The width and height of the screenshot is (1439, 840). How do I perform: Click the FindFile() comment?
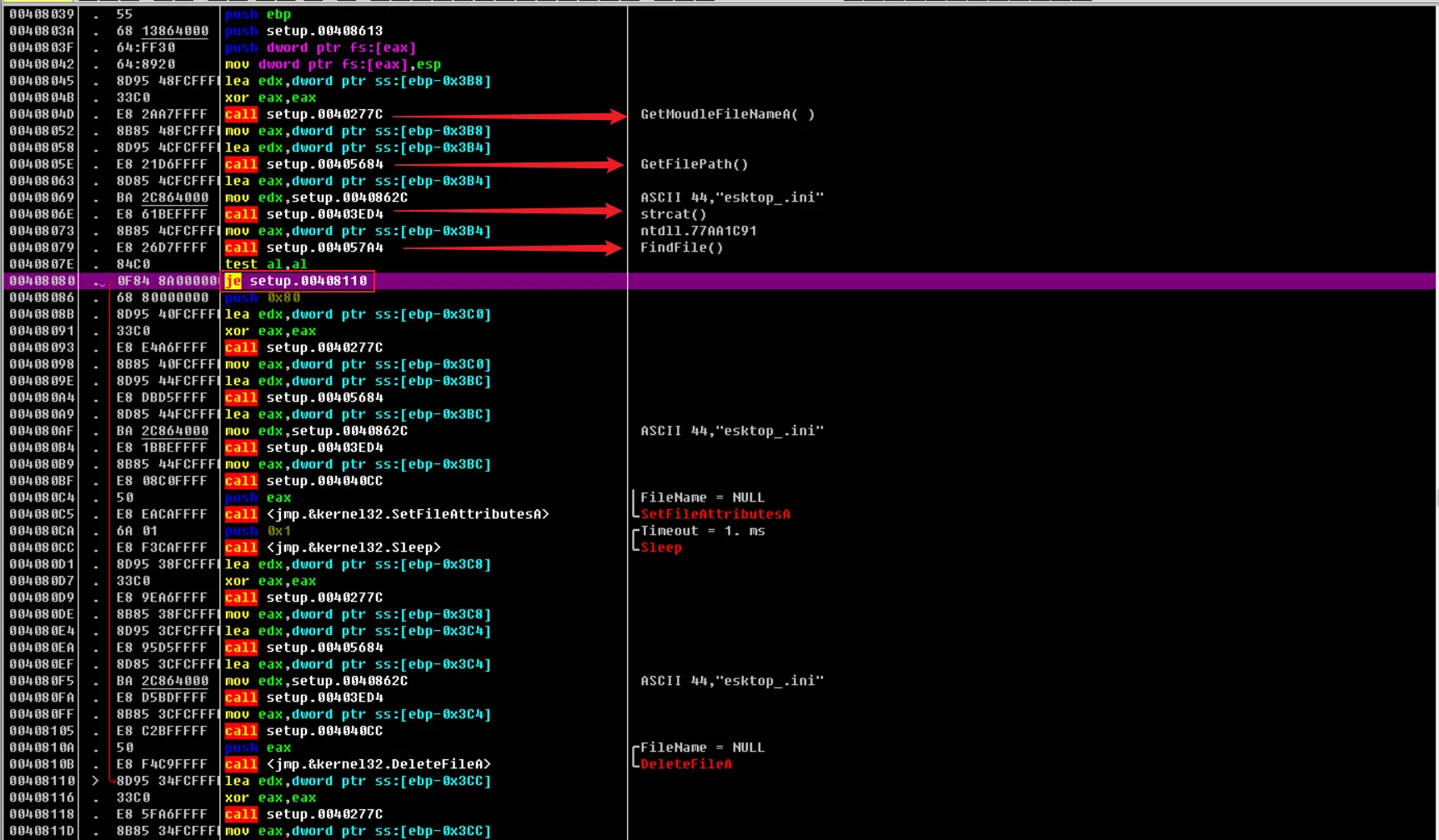[681, 247]
